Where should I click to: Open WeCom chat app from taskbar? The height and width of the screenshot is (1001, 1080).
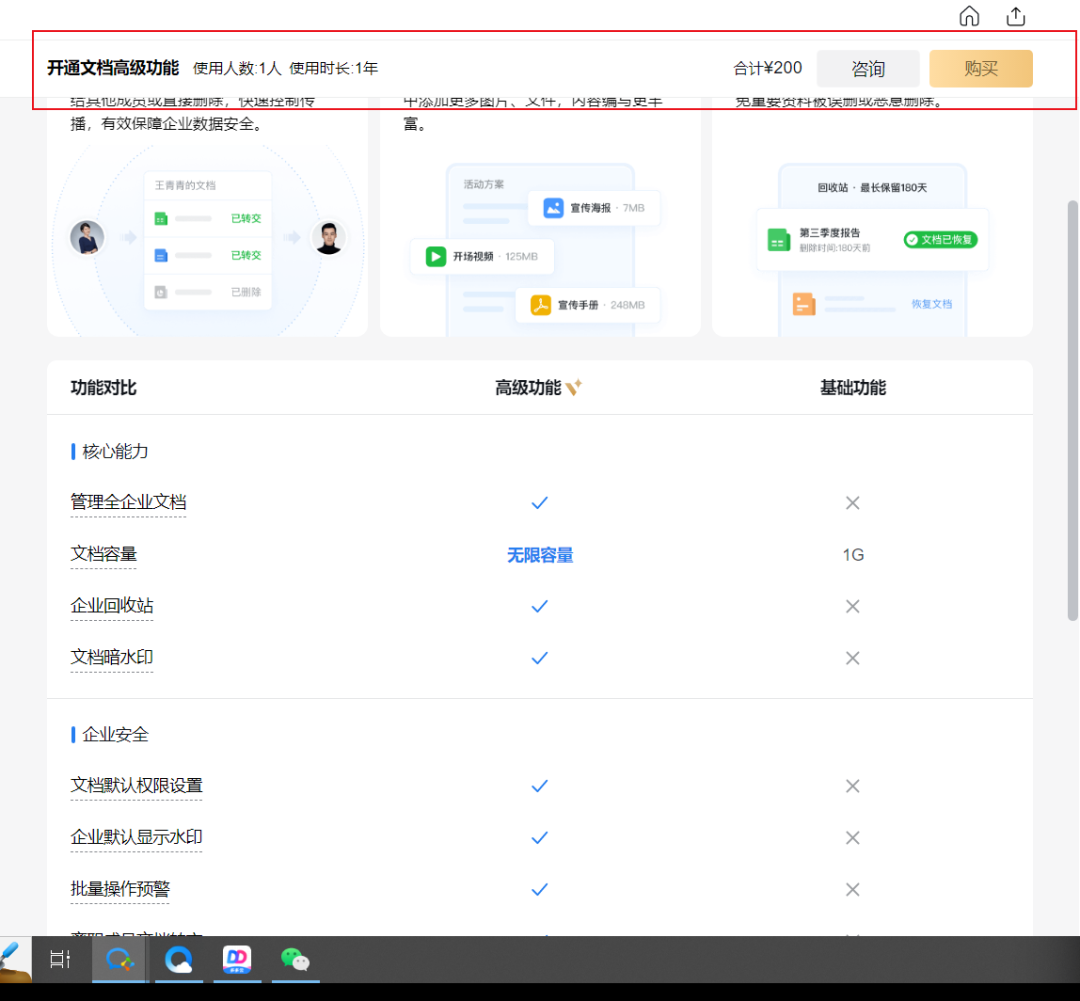(x=119, y=959)
